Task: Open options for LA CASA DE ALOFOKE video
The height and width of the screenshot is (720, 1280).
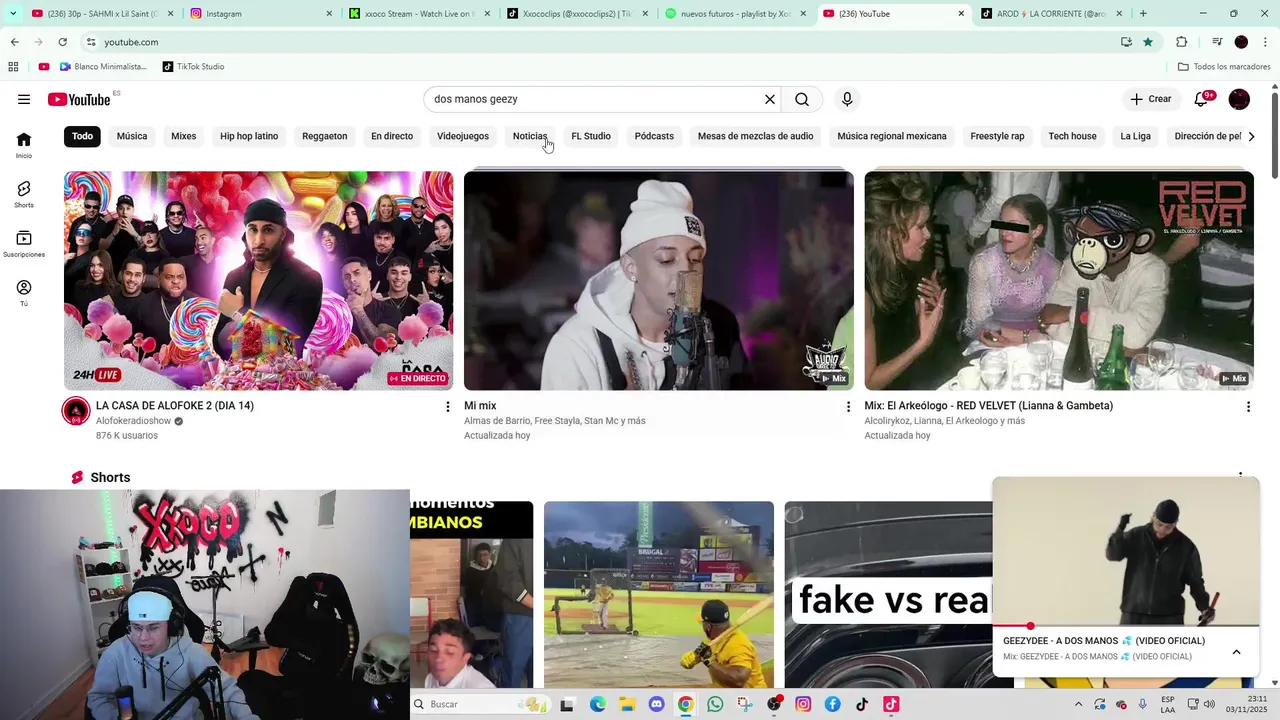Action: click(x=448, y=407)
